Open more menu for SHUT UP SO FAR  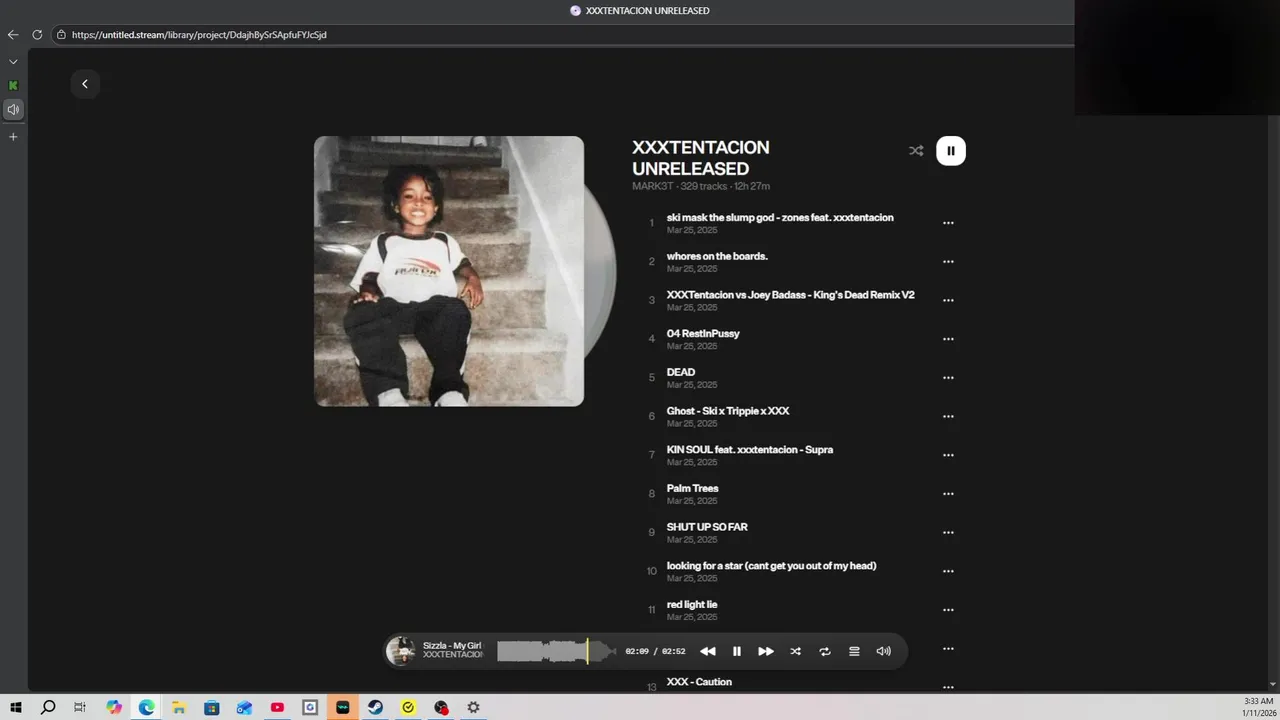(x=948, y=532)
